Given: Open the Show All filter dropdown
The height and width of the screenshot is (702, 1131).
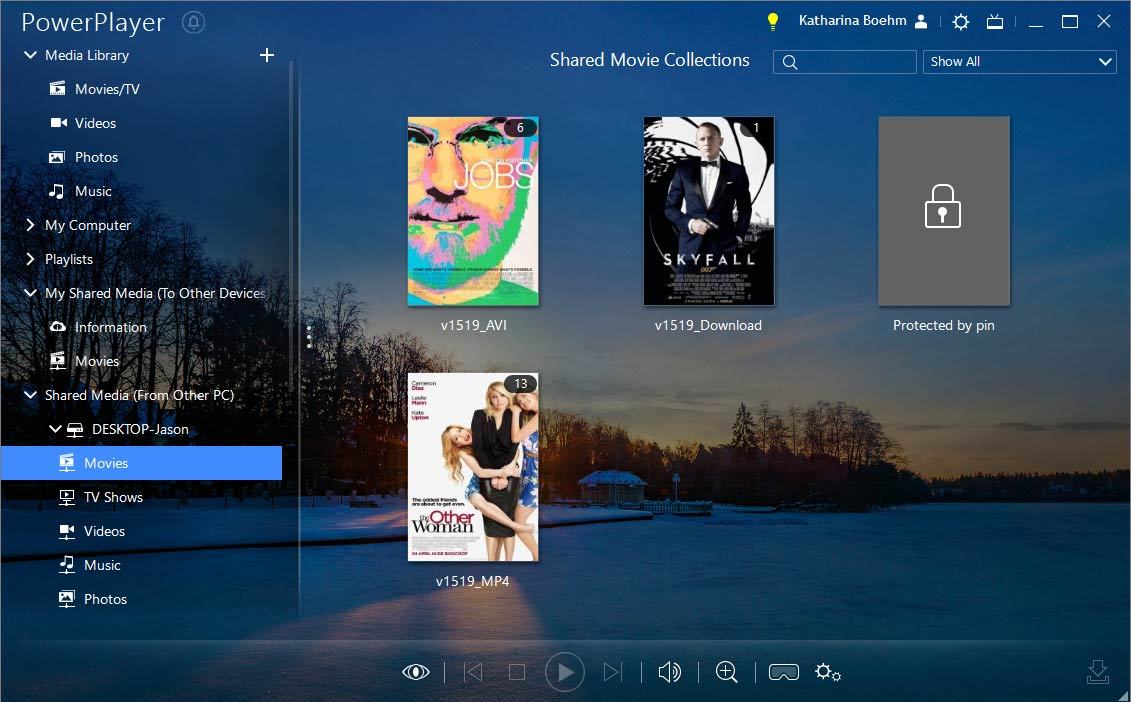Looking at the screenshot, I should 1019,62.
